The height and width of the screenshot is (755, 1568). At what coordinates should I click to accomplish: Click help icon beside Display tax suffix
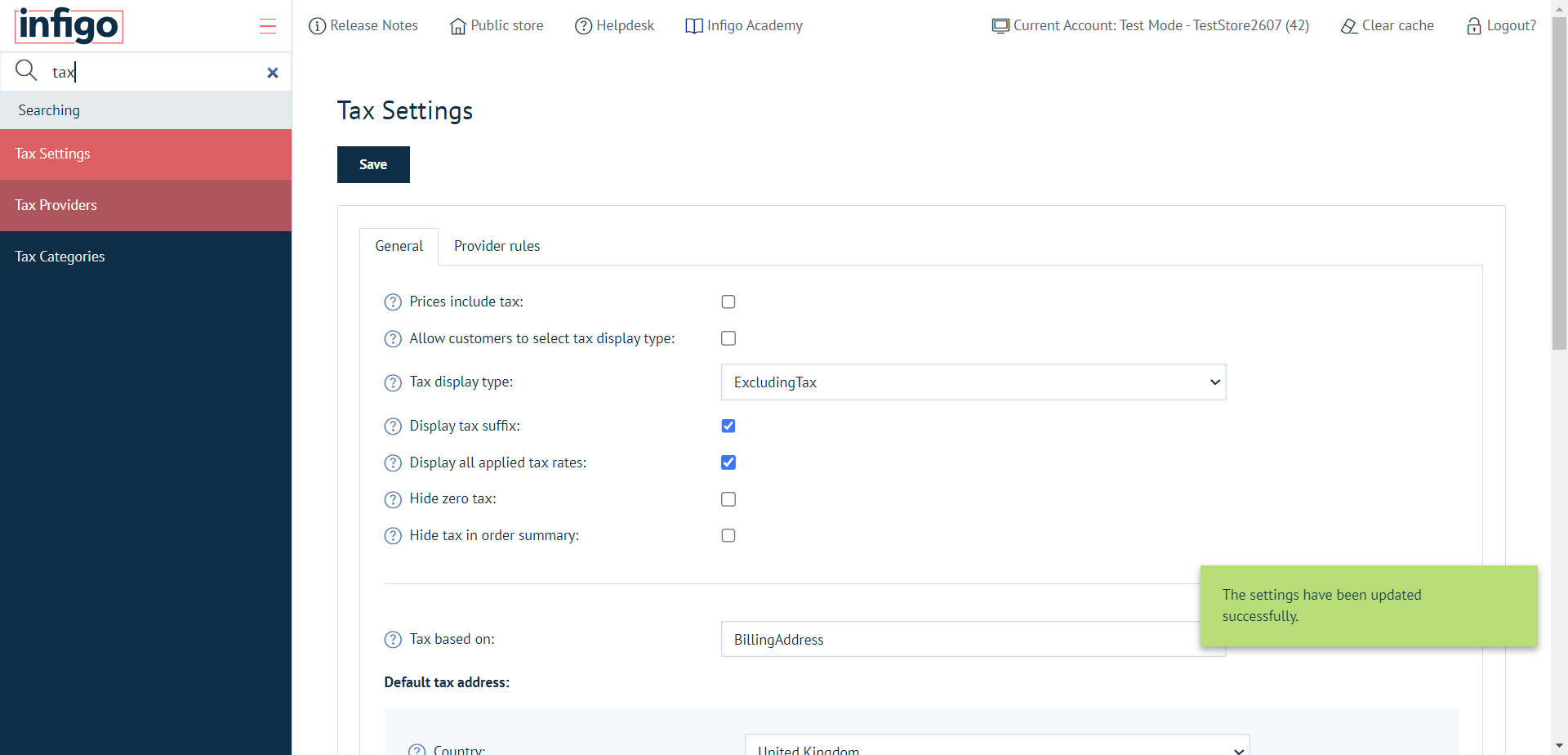pyautogui.click(x=393, y=427)
